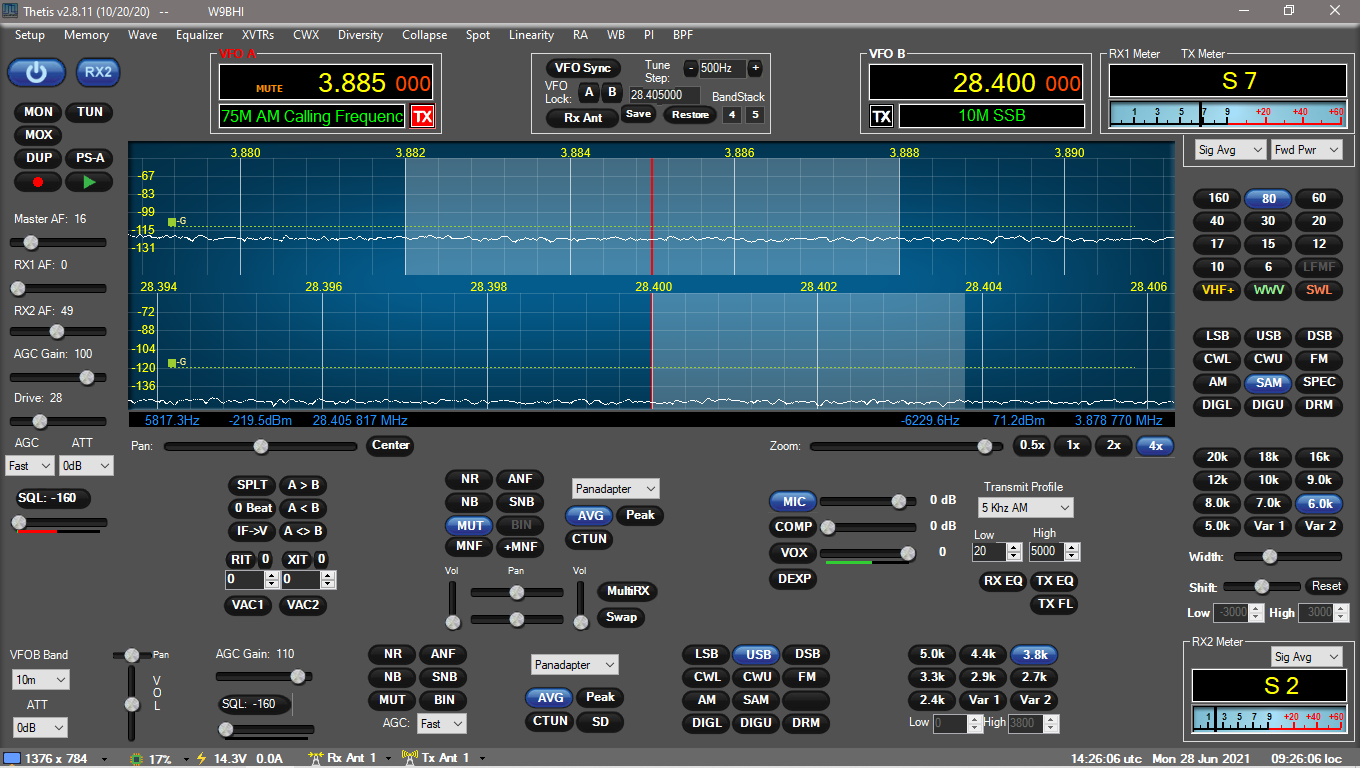Click the red TX indicator on VFO A

pyautogui.click(x=423, y=117)
